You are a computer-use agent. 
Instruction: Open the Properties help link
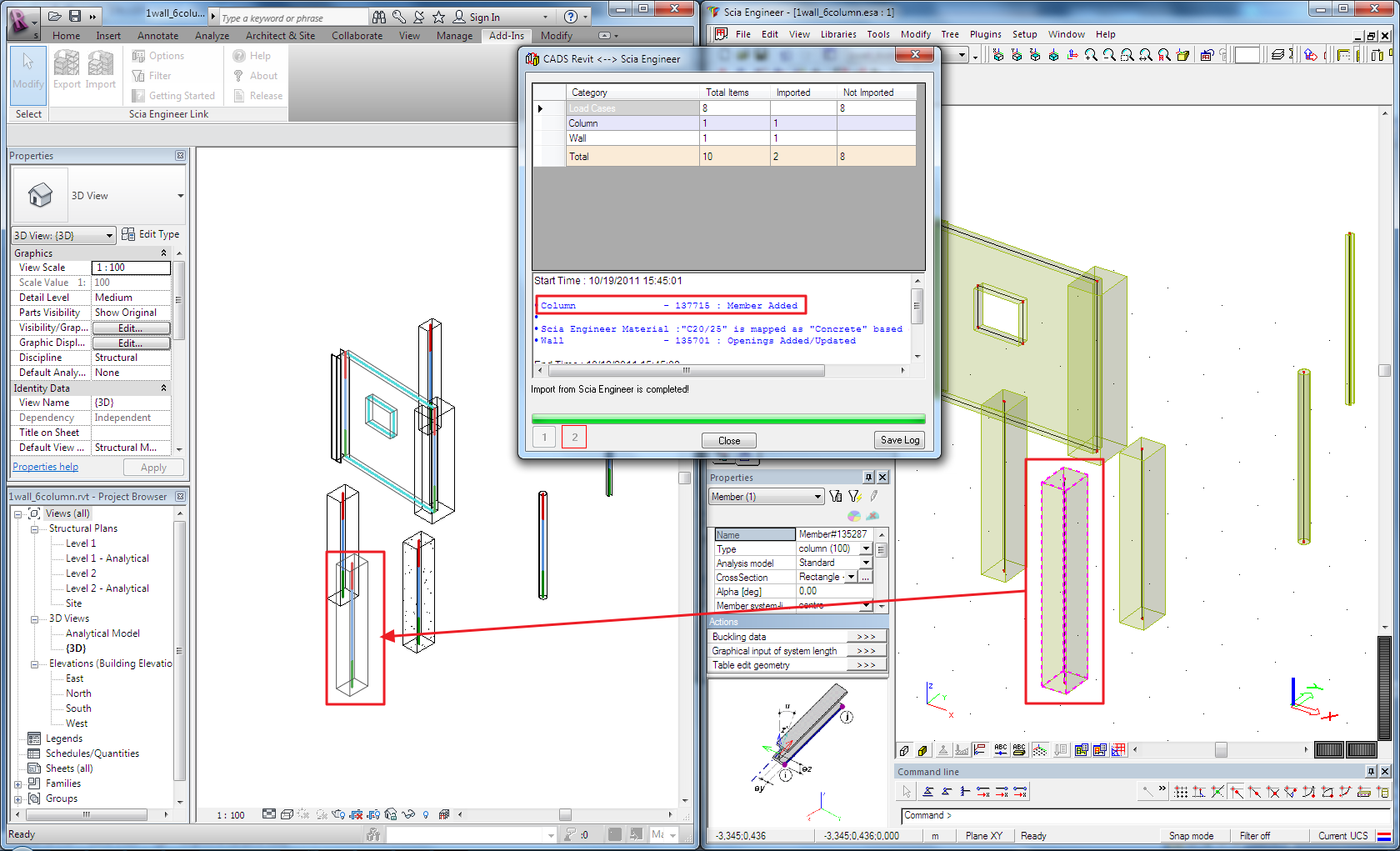coord(45,468)
